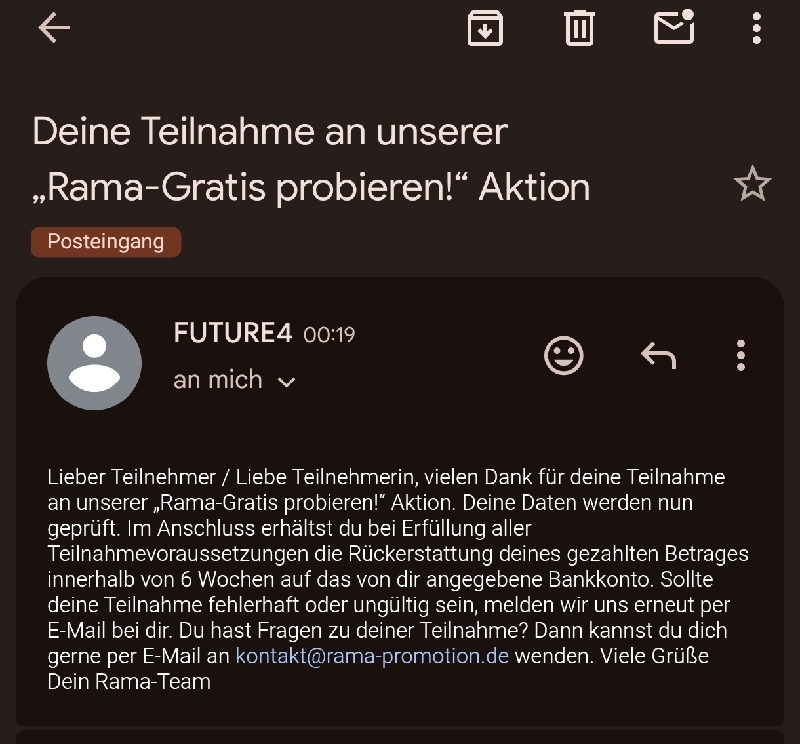Viewport: 800px width, 744px height.
Task: Reply to the FUTURE4 message
Action: coord(657,355)
